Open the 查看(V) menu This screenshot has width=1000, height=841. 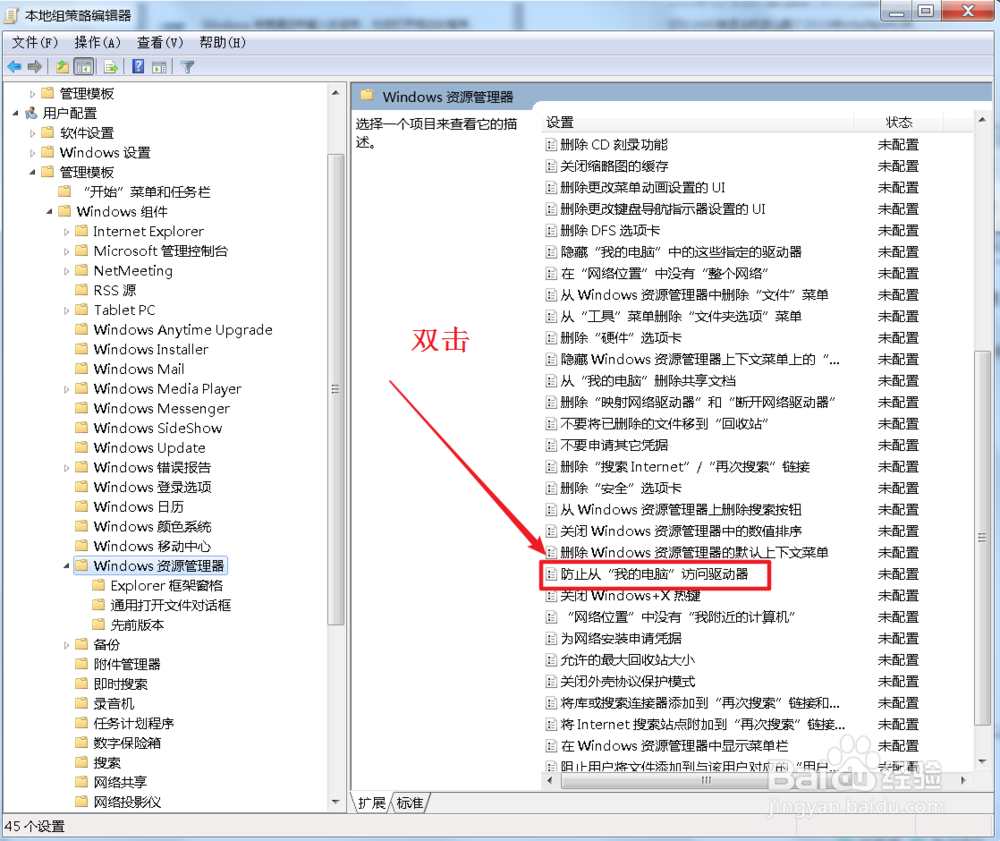[x=159, y=42]
